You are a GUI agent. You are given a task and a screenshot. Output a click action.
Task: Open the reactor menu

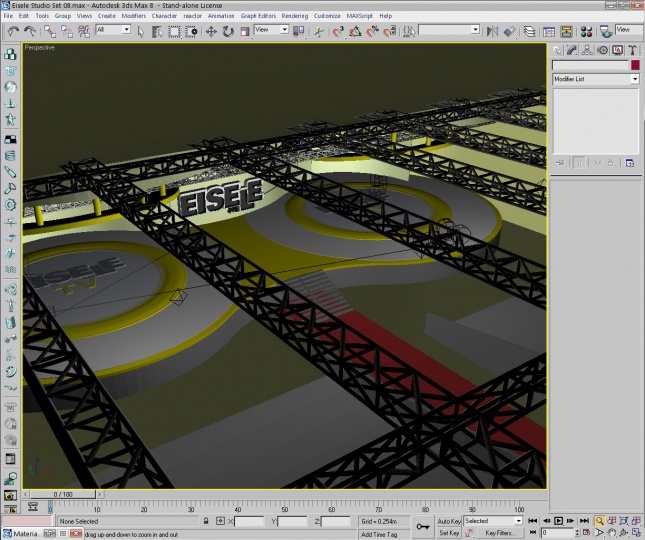click(193, 16)
